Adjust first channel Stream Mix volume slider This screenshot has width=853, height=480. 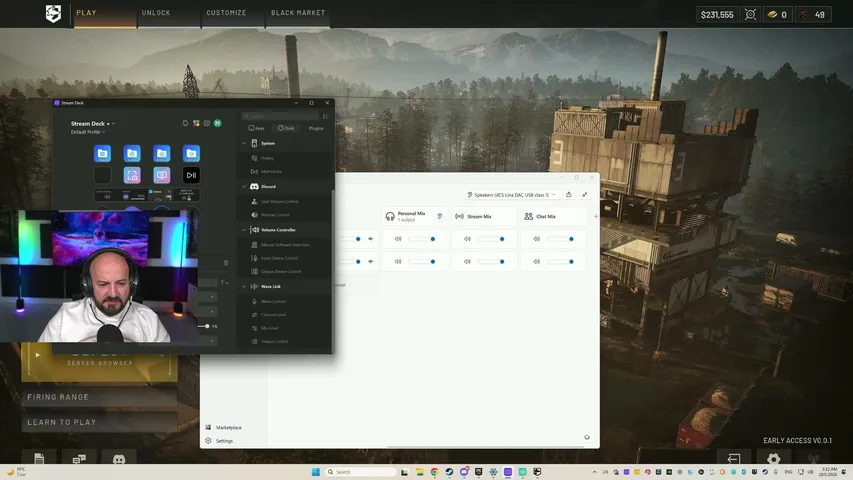point(491,239)
